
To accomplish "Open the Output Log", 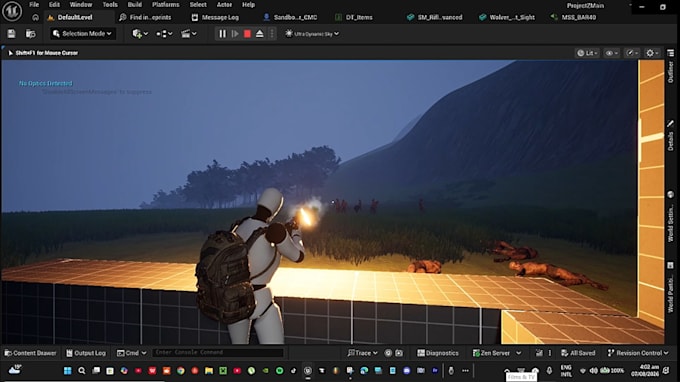I will pos(86,353).
